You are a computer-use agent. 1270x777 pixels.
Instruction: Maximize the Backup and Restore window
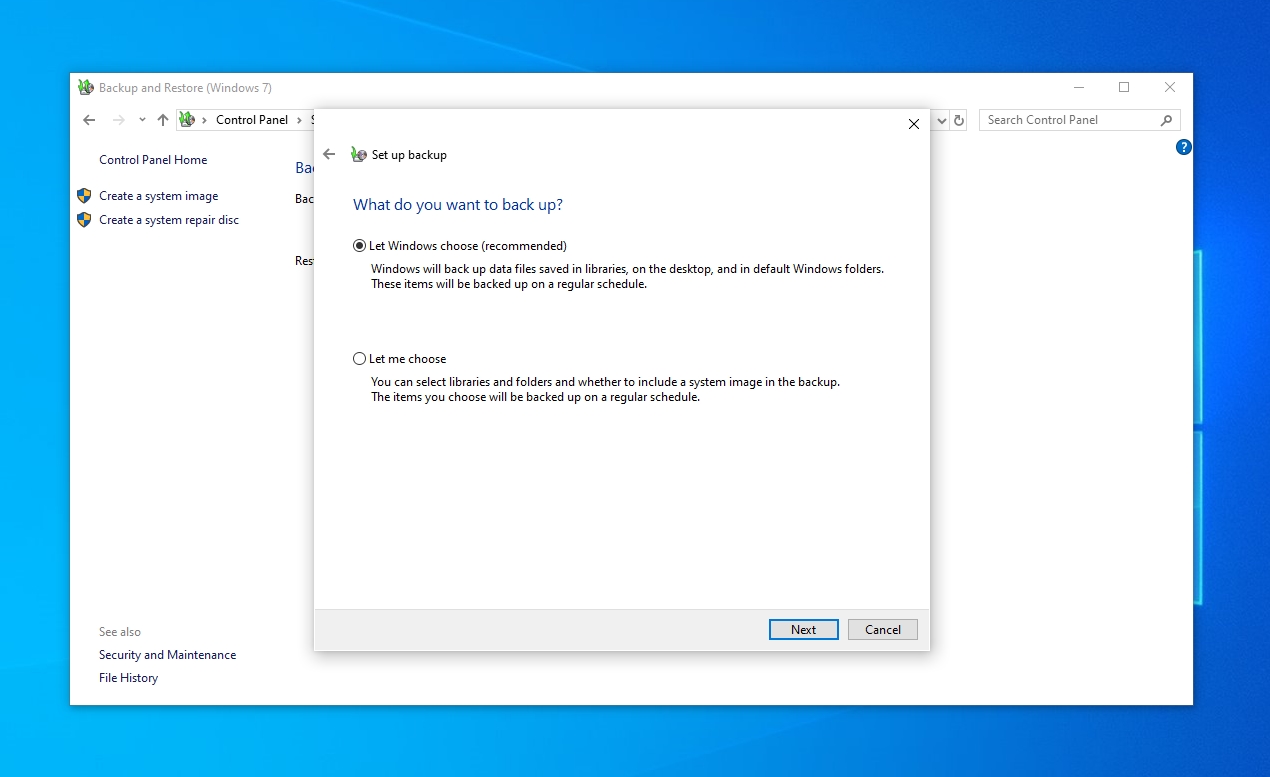pyautogui.click(x=1124, y=88)
